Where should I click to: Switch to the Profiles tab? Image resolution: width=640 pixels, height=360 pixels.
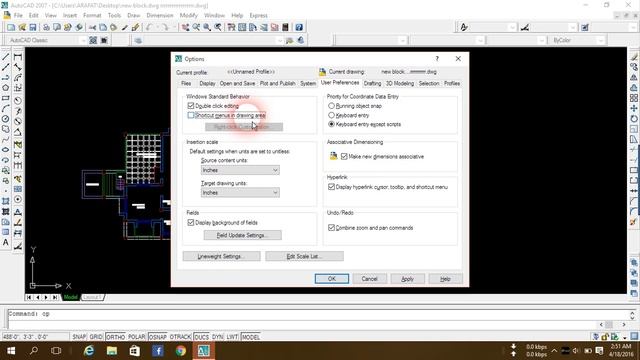tap(452, 83)
